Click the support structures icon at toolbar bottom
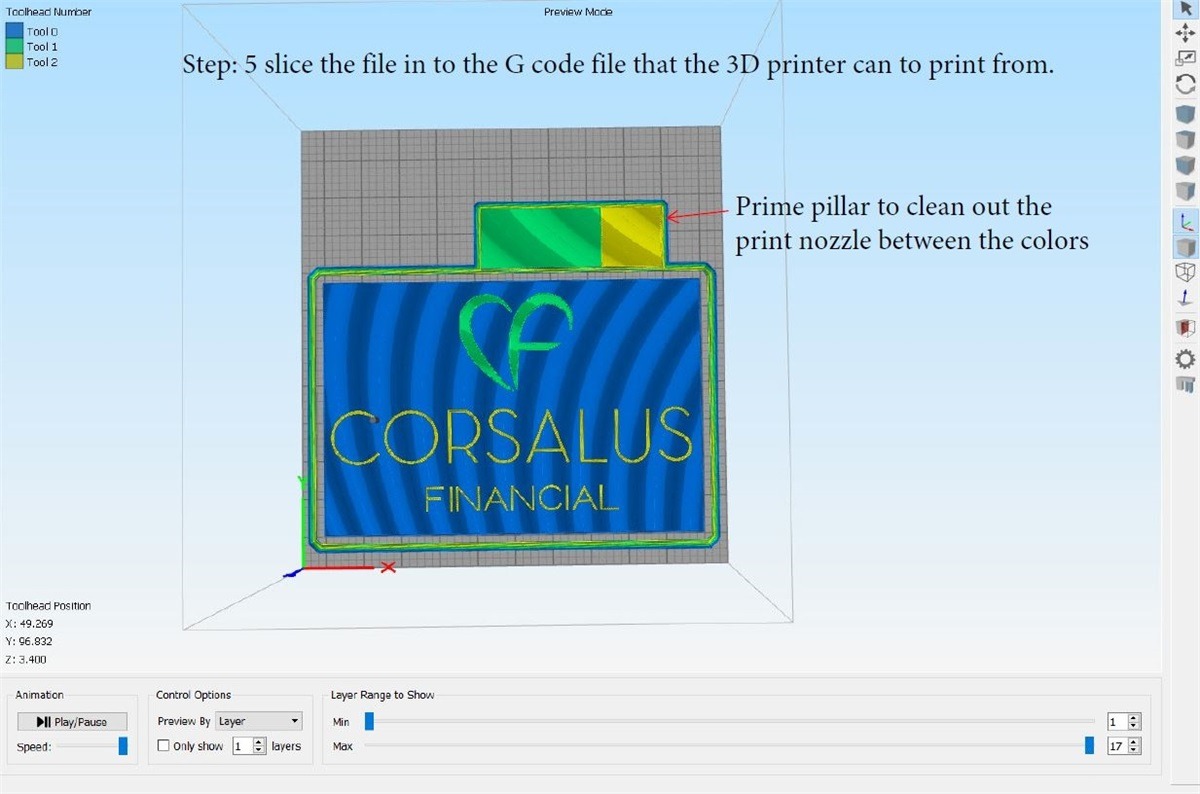Screen dimensions: 1200x794 pos(1186,385)
